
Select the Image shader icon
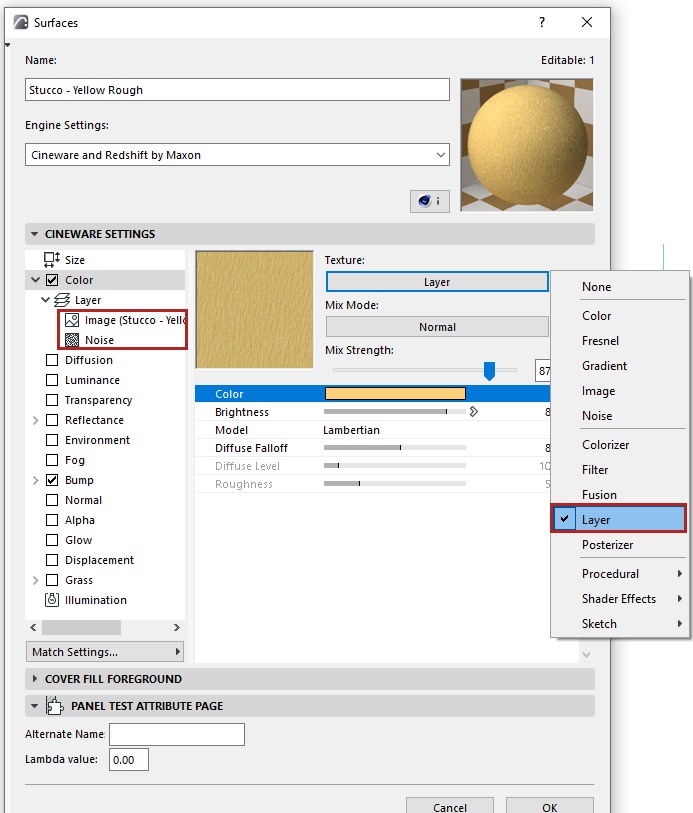pyautogui.click(x=72, y=320)
